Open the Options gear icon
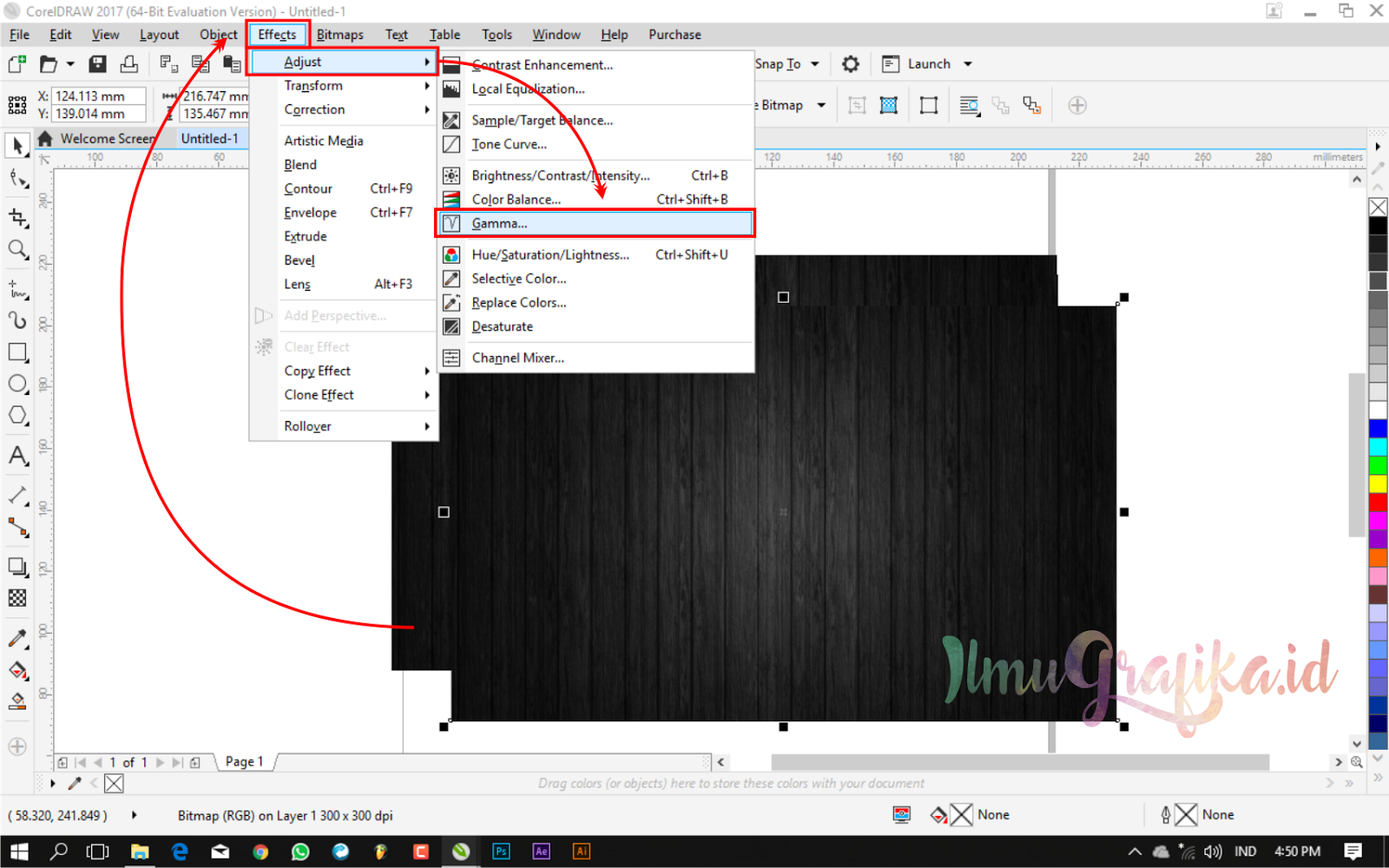Viewport: 1389px width, 868px height. (x=850, y=63)
